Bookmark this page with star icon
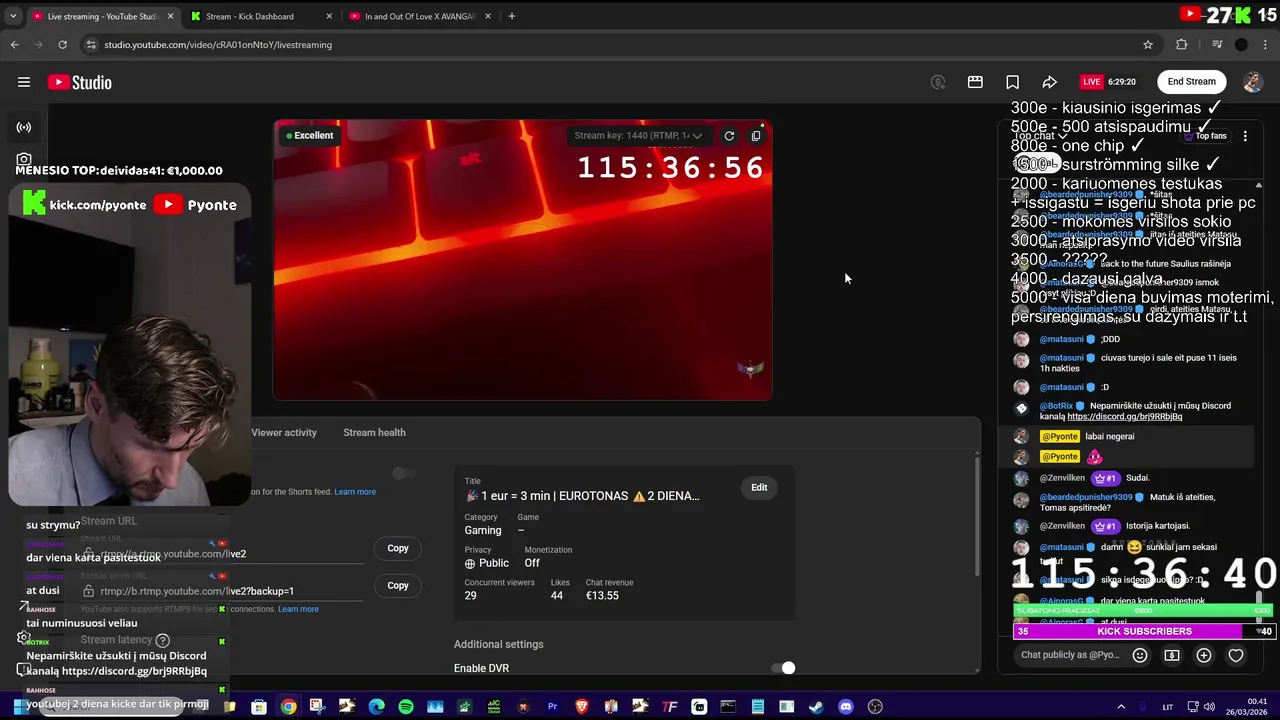The width and height of the screenshot is (1280, 720). (x=1148, y=44)
